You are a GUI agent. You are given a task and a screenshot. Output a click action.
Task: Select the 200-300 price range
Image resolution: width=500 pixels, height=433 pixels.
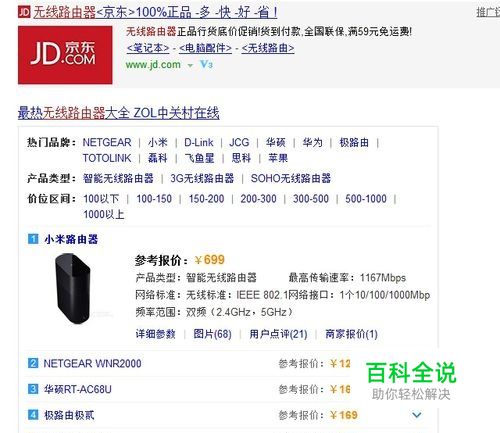[258, 199]
